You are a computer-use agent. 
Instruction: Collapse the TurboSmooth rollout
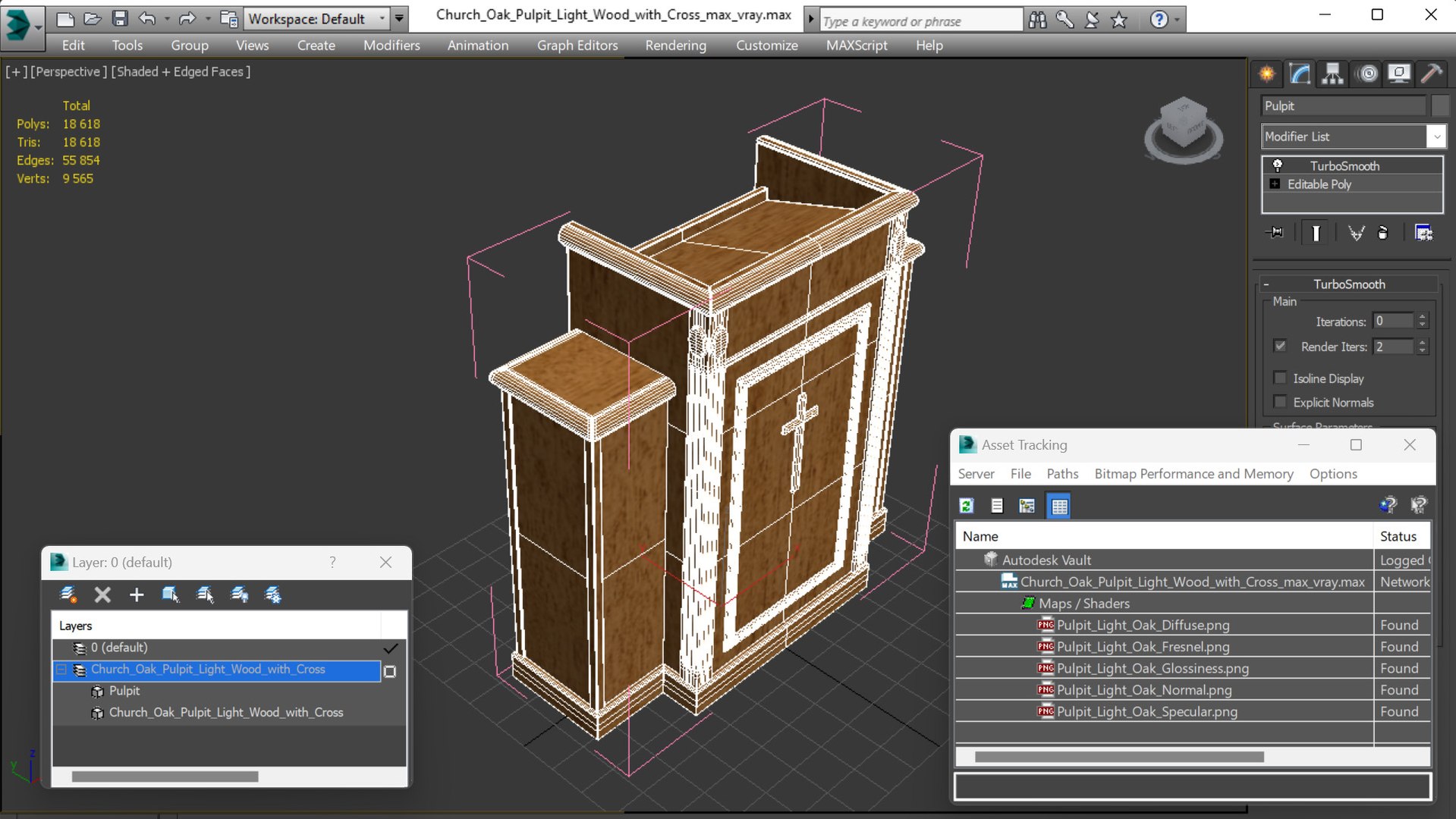pyautogui.click(x=1266, y=284)
